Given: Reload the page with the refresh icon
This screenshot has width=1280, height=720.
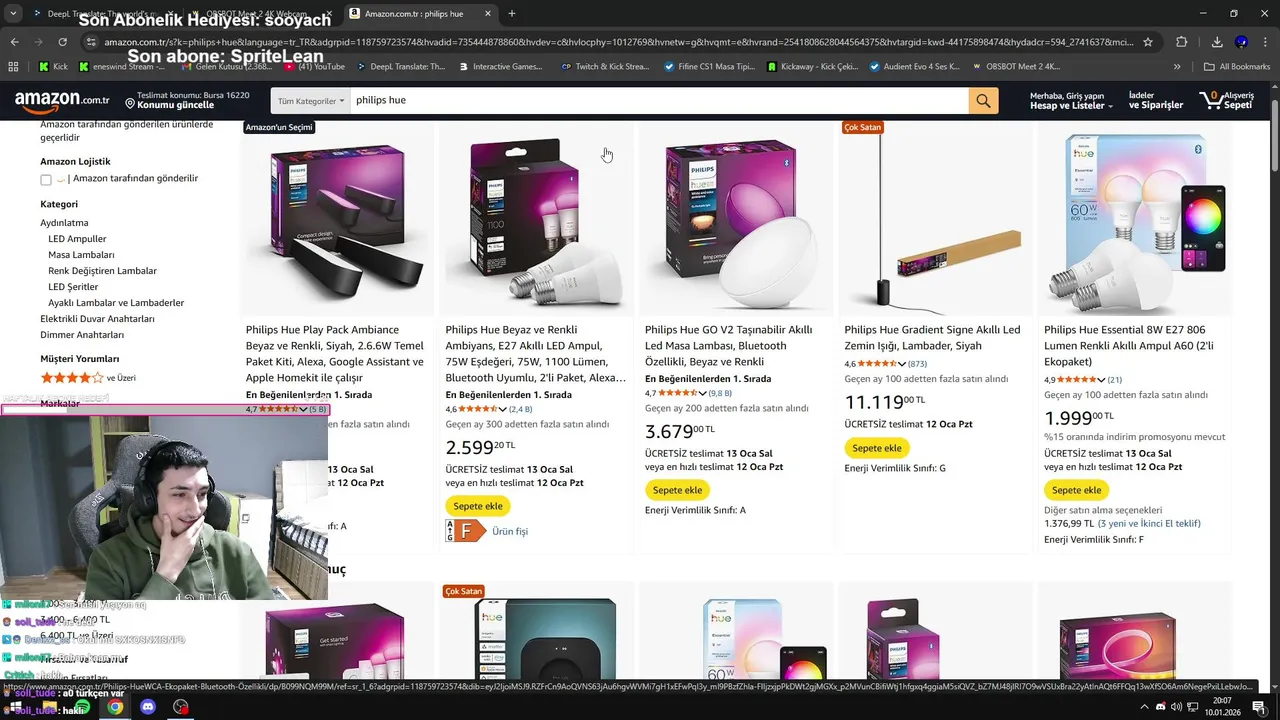Looking at the screenshot, I should pyautogui.click(x=62, y=42).
